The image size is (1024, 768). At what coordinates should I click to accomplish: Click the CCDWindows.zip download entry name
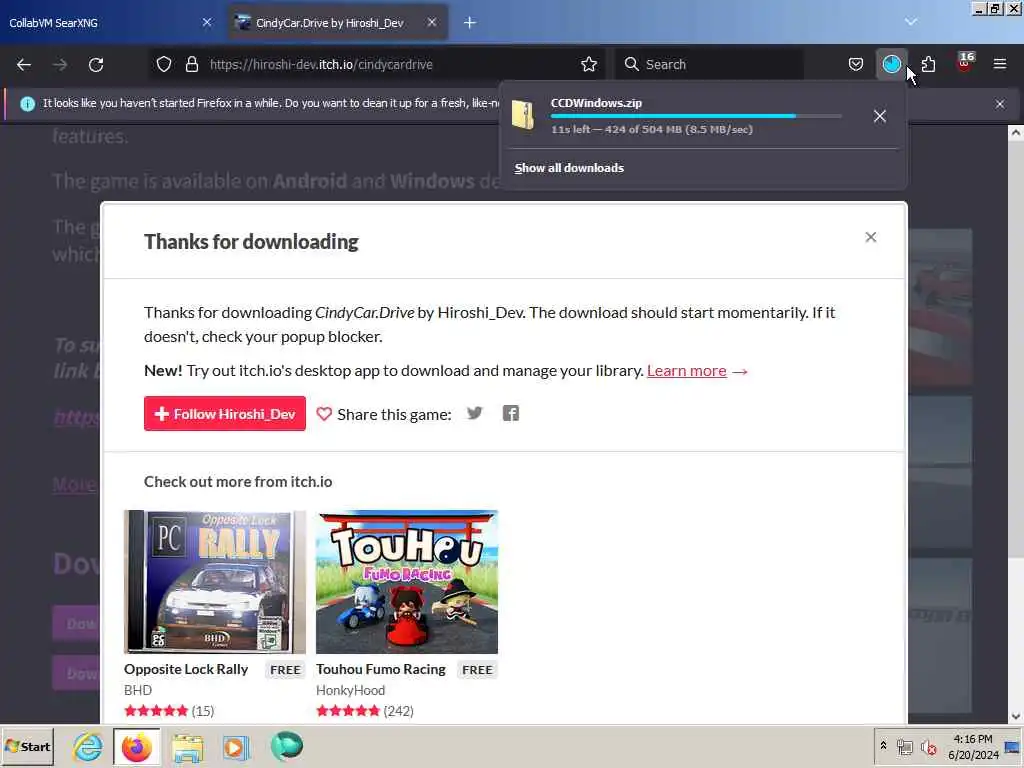[x=596, y=103]
